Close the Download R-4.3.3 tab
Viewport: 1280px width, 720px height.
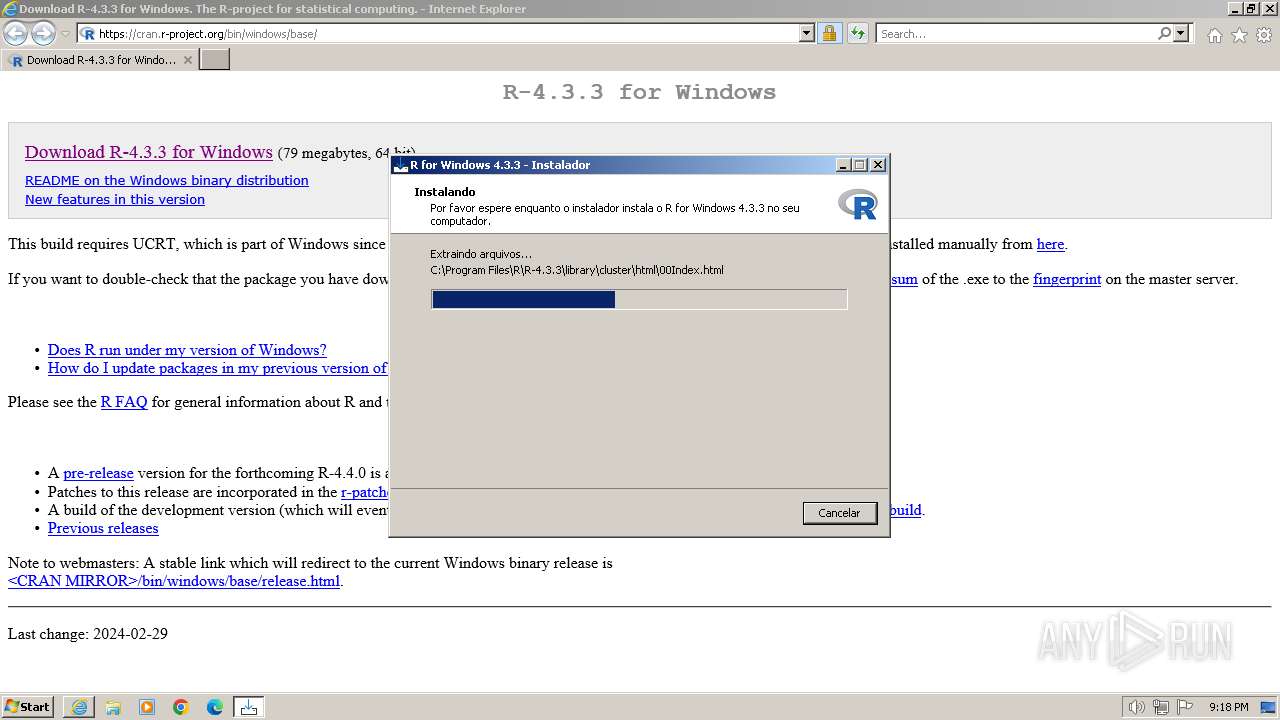point(187,60)
